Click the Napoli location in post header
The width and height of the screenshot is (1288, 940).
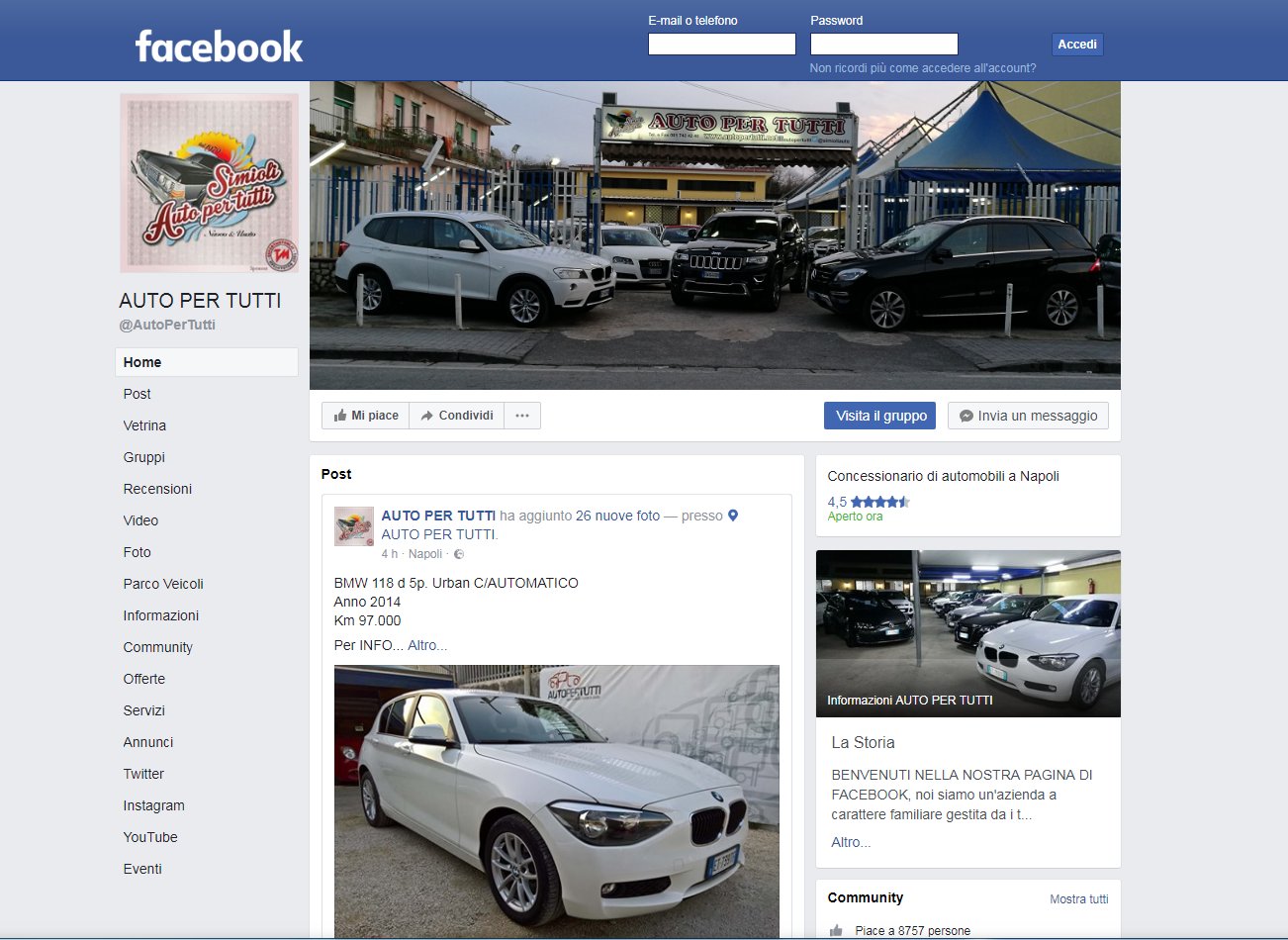coord(425,554)
